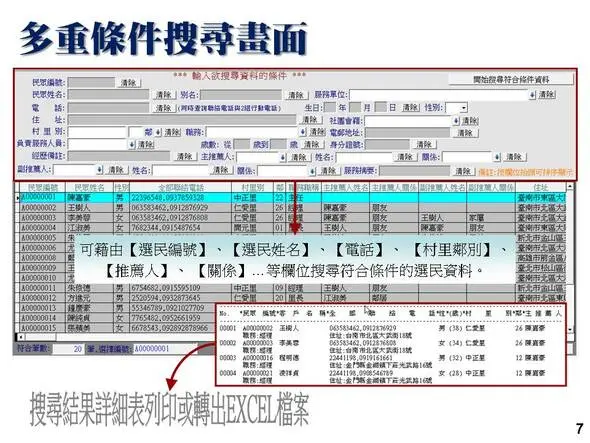Click 清除 beside the 住址 field

tap(310, 120)
